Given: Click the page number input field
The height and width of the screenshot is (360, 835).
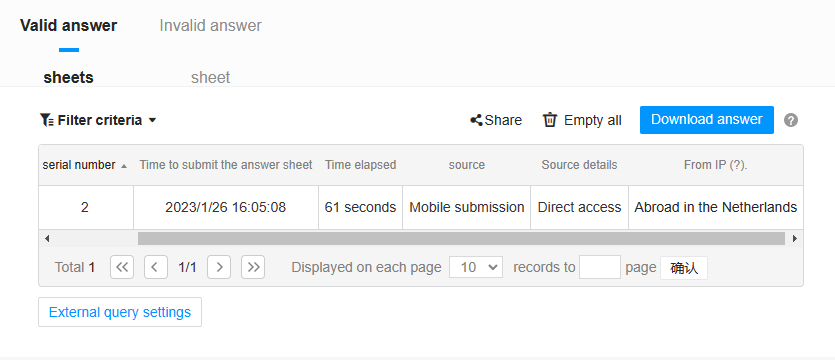Looking at the screenshot, I should click(600, 267).
